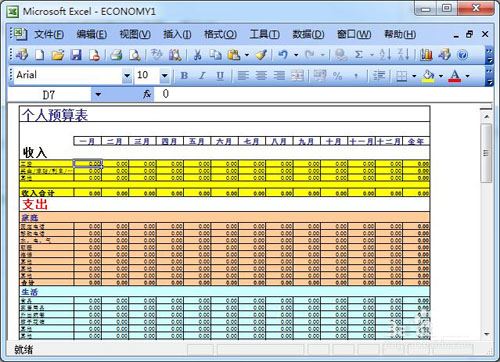Click the Name Box showing D7
Viewport: 500px width, 362px height.
point(49,95)
